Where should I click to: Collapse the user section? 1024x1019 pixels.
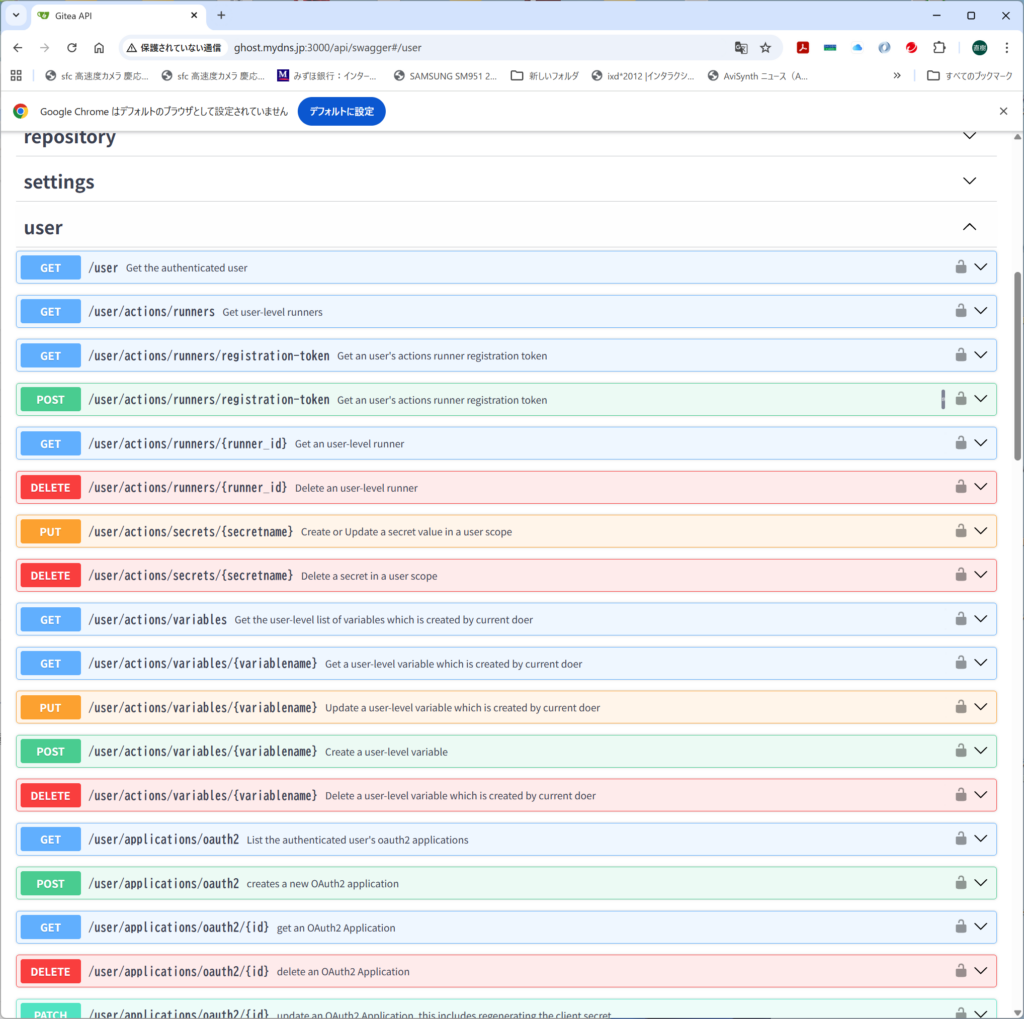tap(968, 227)
